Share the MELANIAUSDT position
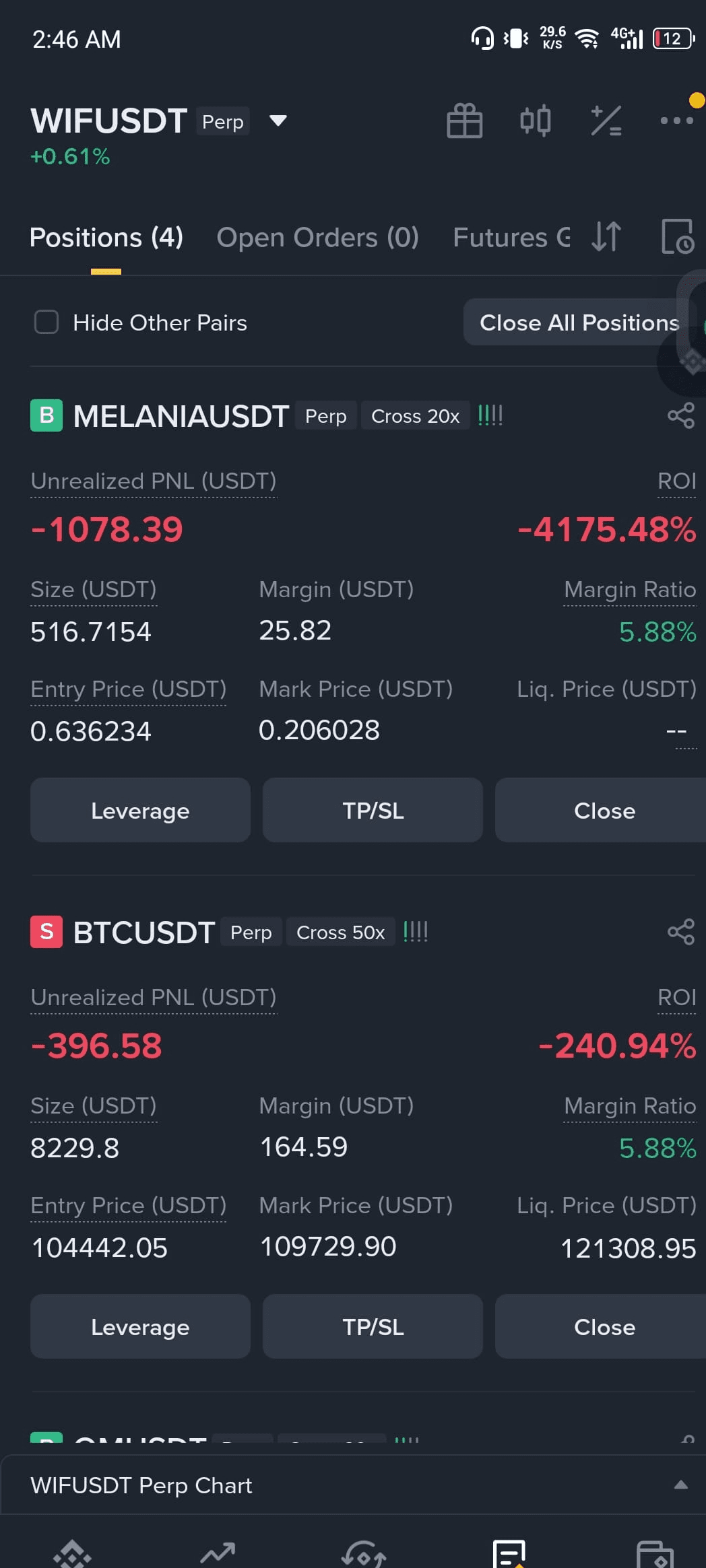This screenshot has height=1568, width=706. point(680,415)
